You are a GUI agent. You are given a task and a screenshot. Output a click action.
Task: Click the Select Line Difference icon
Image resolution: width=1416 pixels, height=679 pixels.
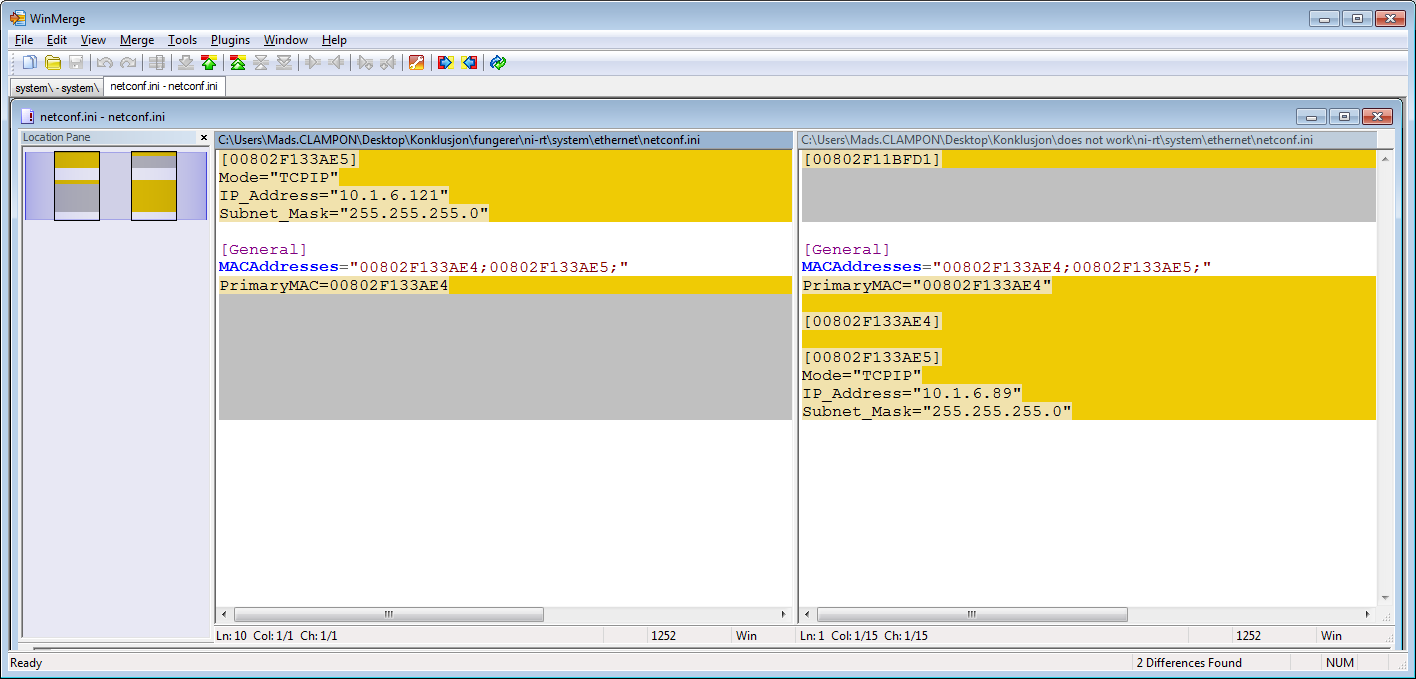(157, 62)
